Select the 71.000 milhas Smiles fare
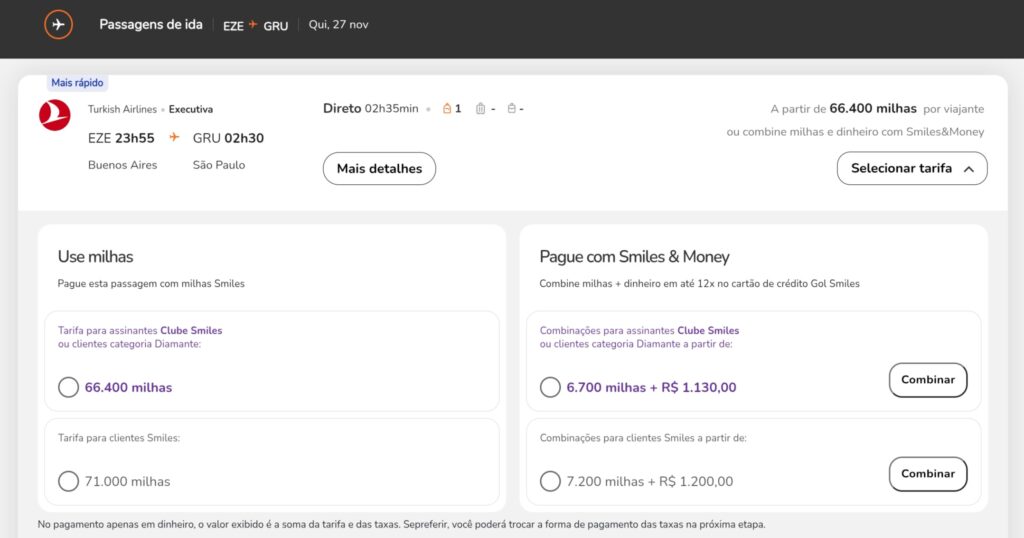Screen dimensions: 1024x538 (69, 481)
